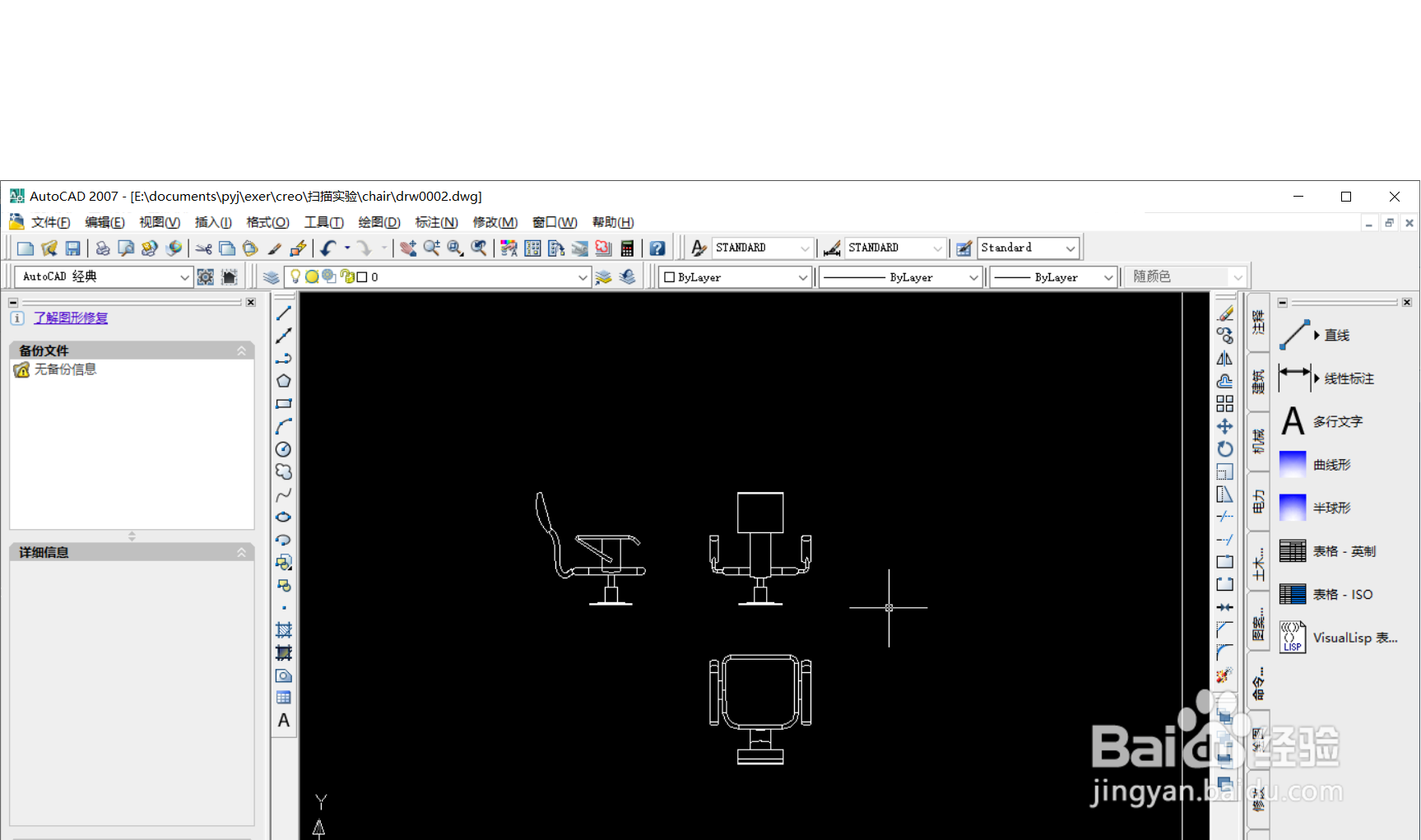1421x840 pixels.
Task: Click the Plot printer icon
Action: click(103, 248)
